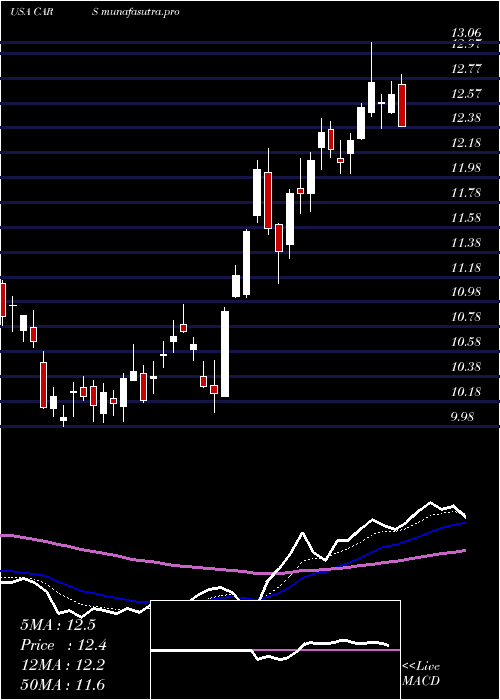Screen dimensions: 500x700
Task: Click the Price : 12.4 readout
Action: (63, 645)
